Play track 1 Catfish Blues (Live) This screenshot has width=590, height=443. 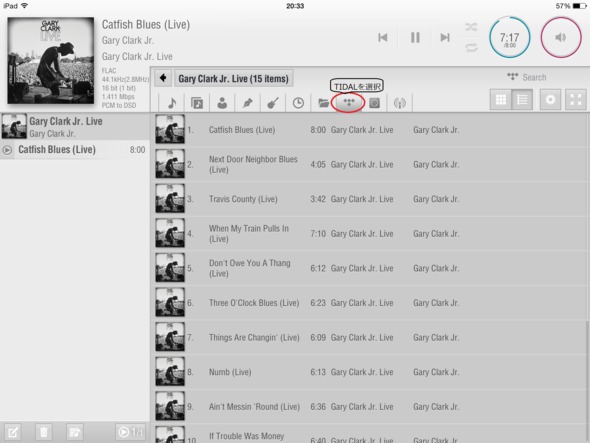coord(369,130)
